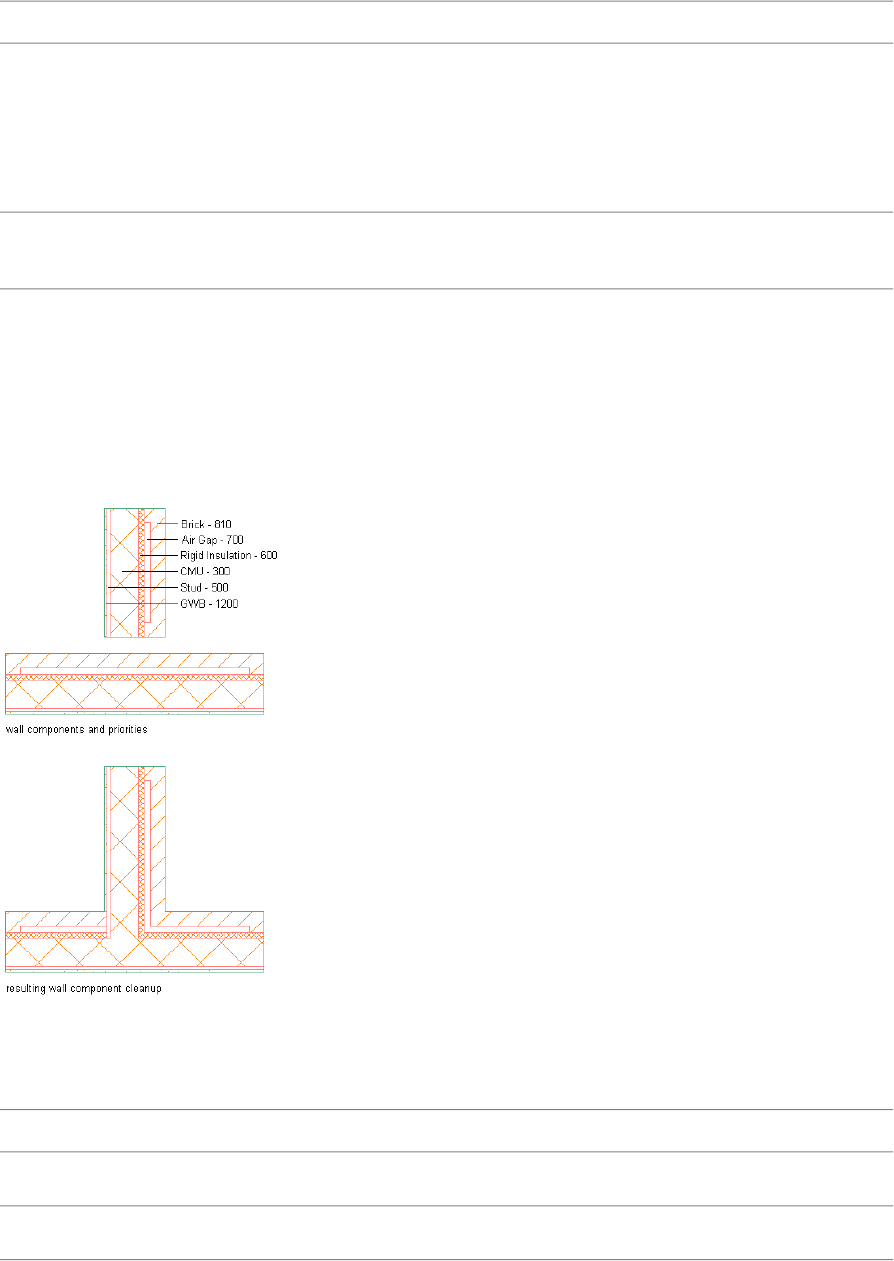
Task: Select the horizontal wall diagram above the priorities caption
Action: point(135,684)
